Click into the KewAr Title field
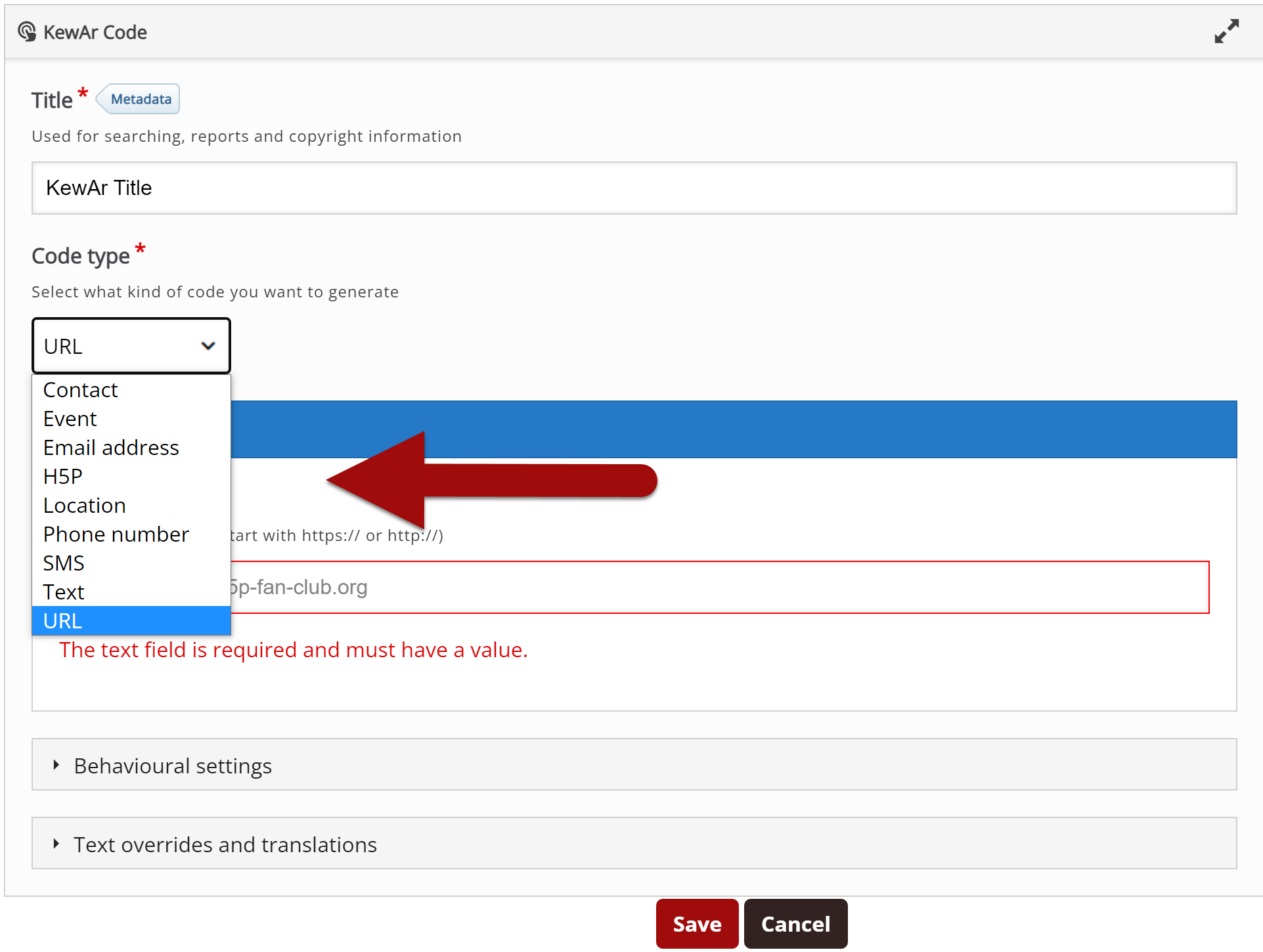Viewport: 1263px width, 952px height. point(634,188)
